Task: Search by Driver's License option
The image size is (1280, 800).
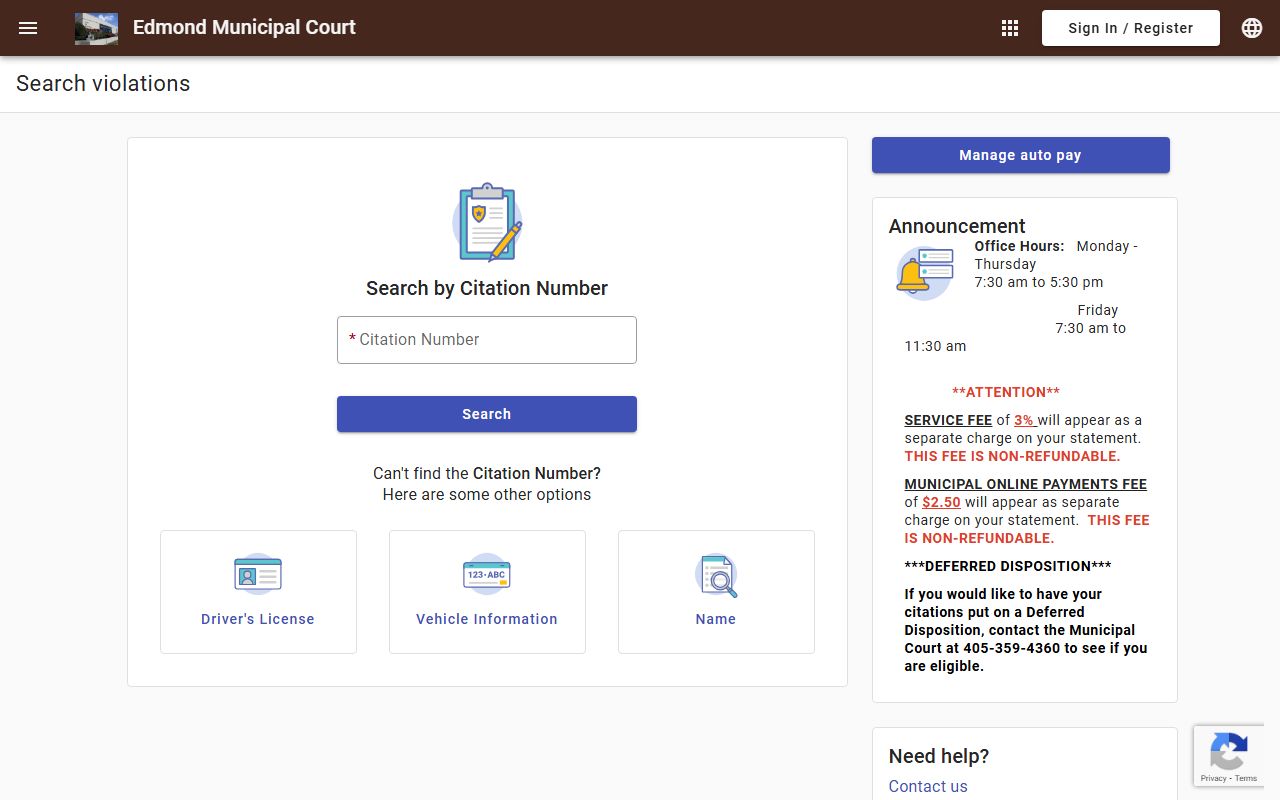Action: [x=258, y=592]
